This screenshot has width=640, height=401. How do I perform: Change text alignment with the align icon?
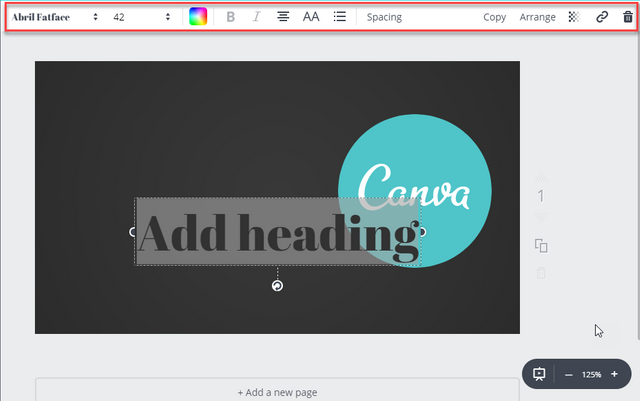point(283,17)
